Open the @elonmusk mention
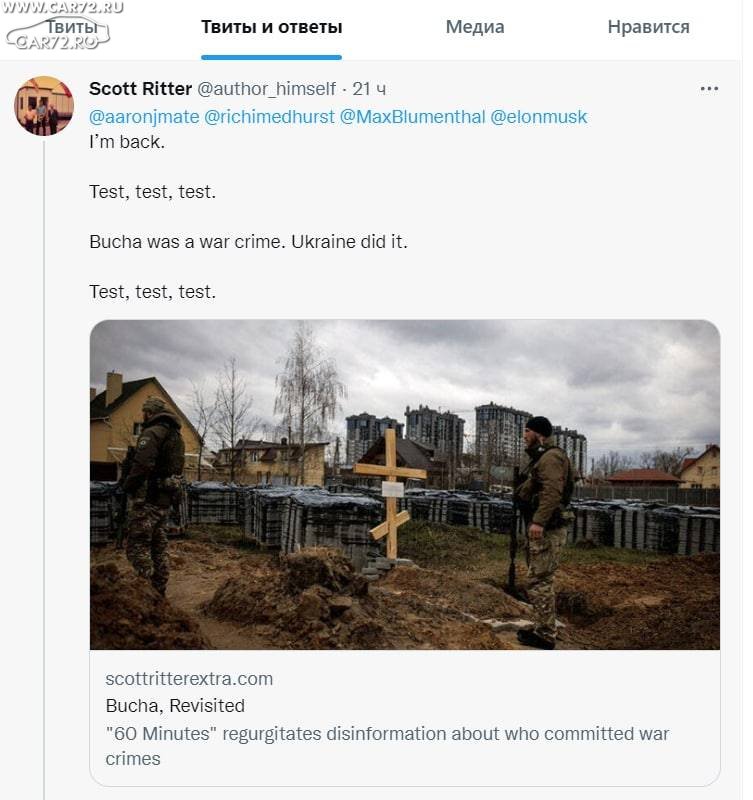Screen dimensions: 753x800 tap(539, 117)
